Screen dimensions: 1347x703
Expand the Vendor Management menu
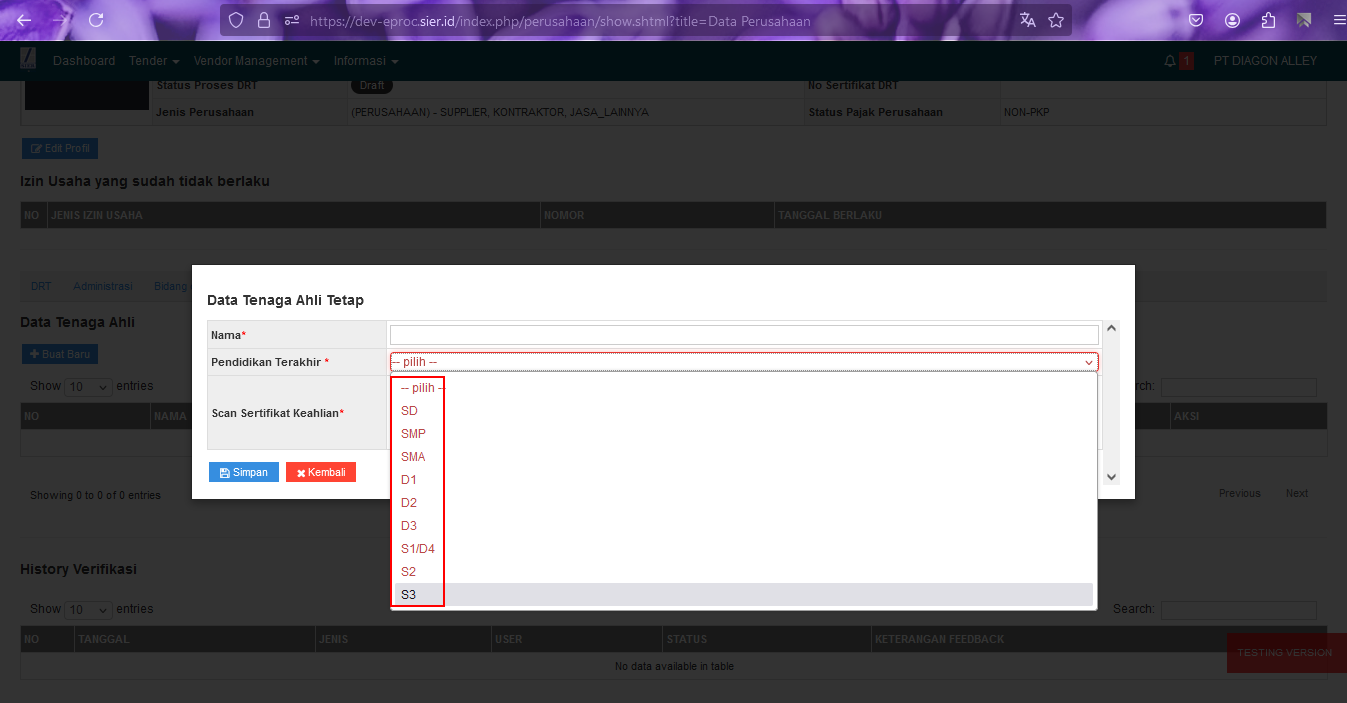(x=256, y=61)
